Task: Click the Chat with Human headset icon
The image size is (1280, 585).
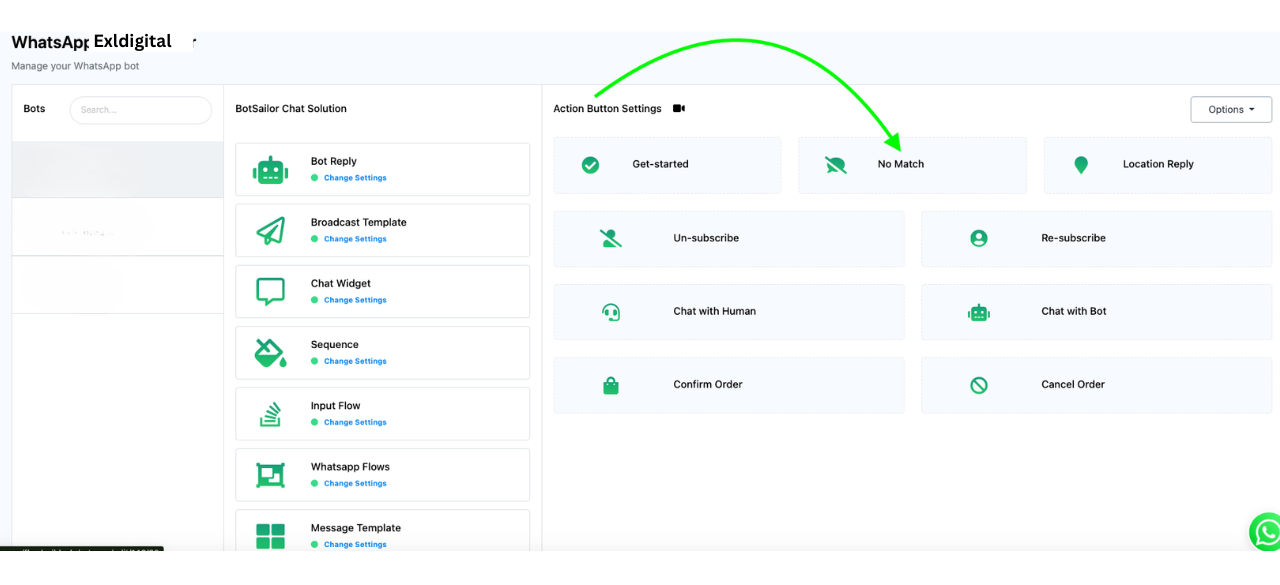Action: [611, 312]
